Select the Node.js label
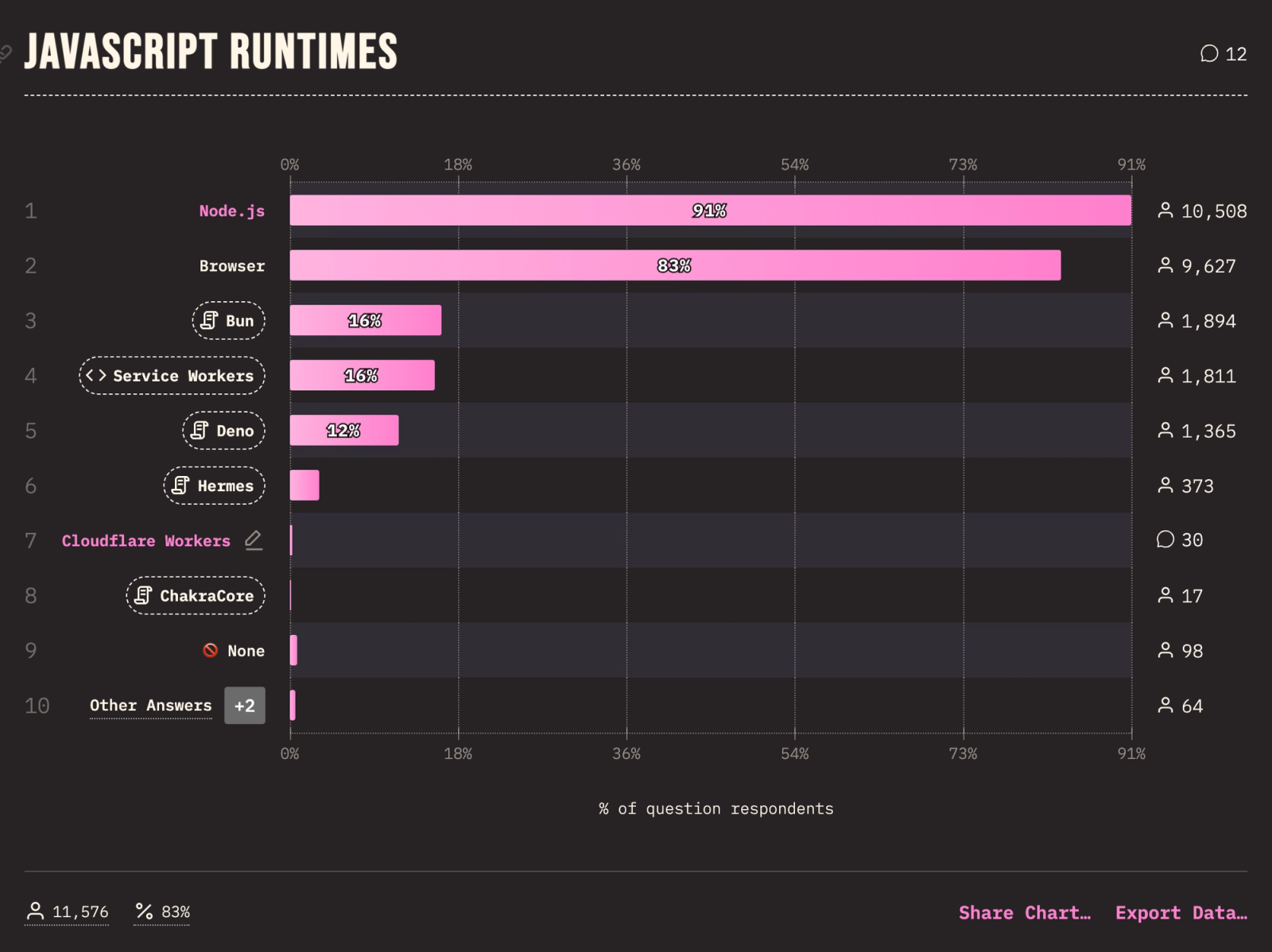Viewport: 1272px width, 952px height. click(231, 211)
